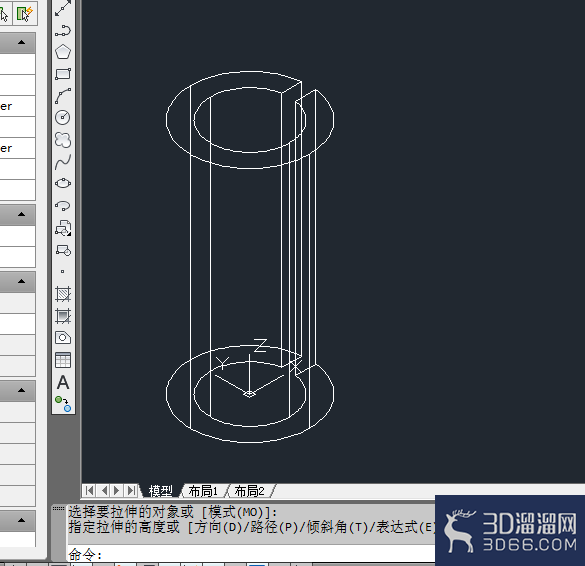
Task: Jump to first layout tab arrow
Action: 89,490
